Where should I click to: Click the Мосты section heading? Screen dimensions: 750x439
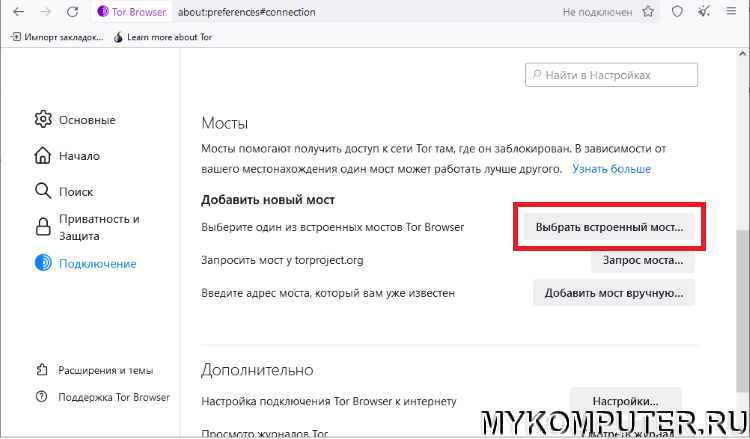pyautogui.click(x=224, y=123)
